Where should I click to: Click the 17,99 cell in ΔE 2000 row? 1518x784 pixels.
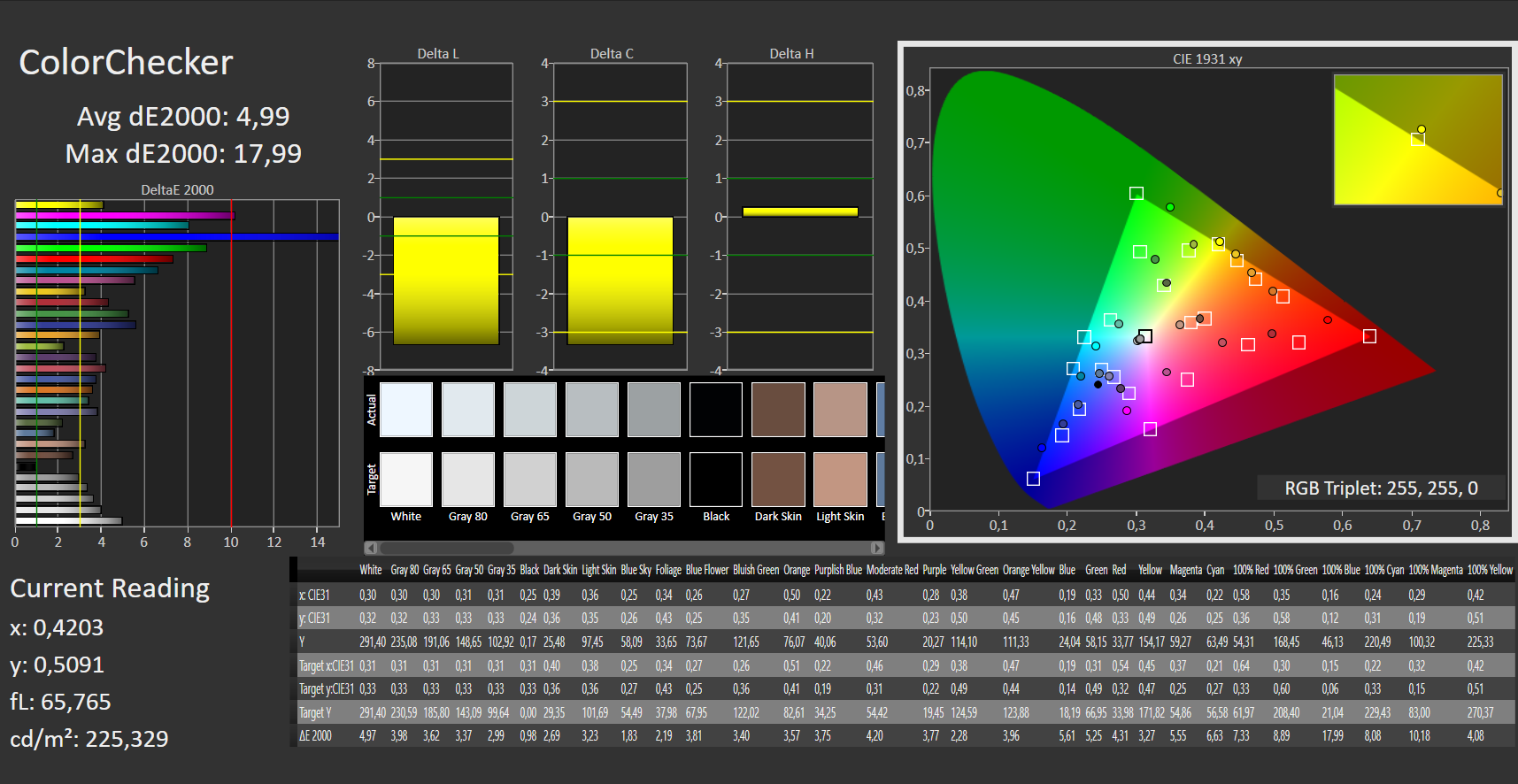tap(1332, 735)
